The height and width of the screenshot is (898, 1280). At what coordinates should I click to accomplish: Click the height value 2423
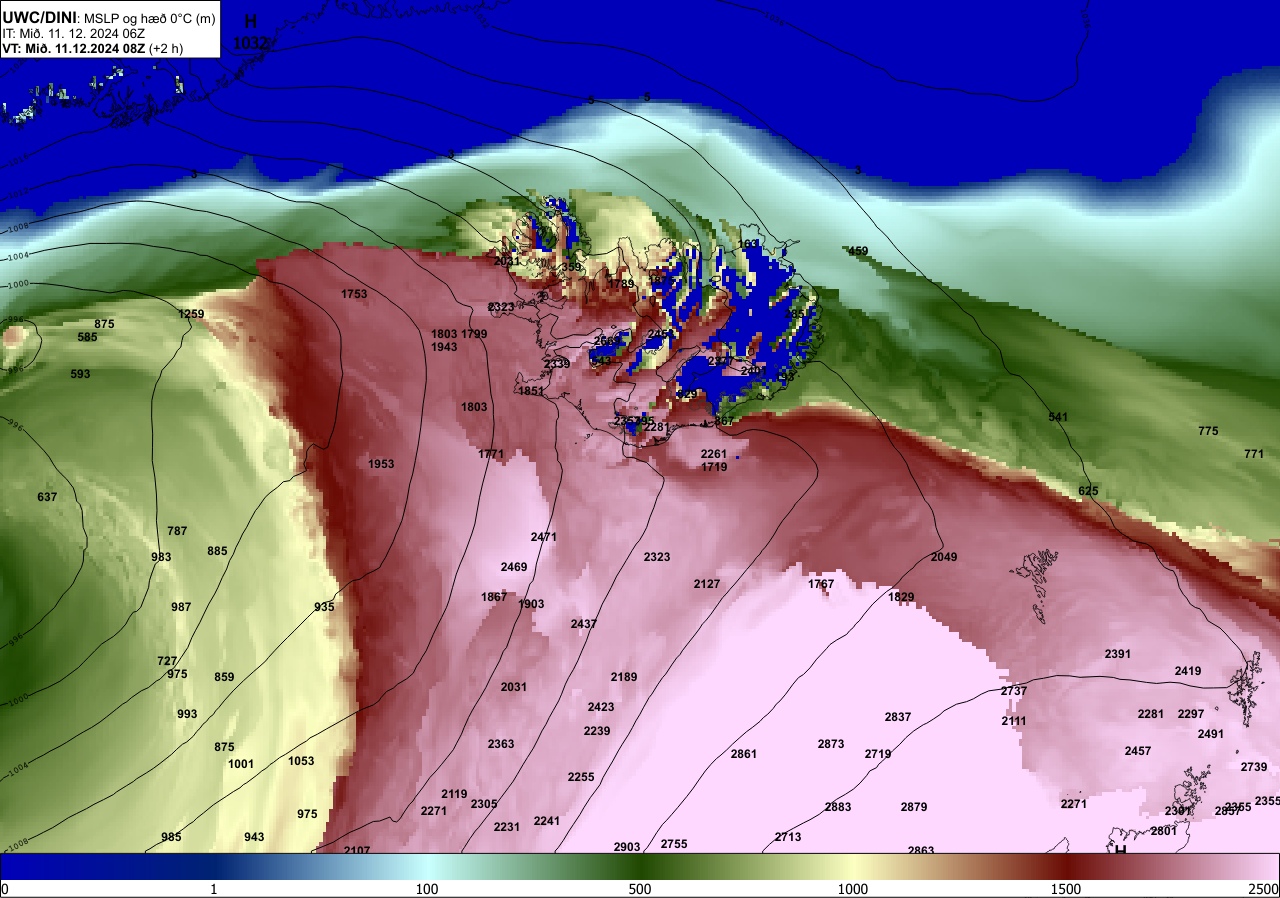pos(601,707)
